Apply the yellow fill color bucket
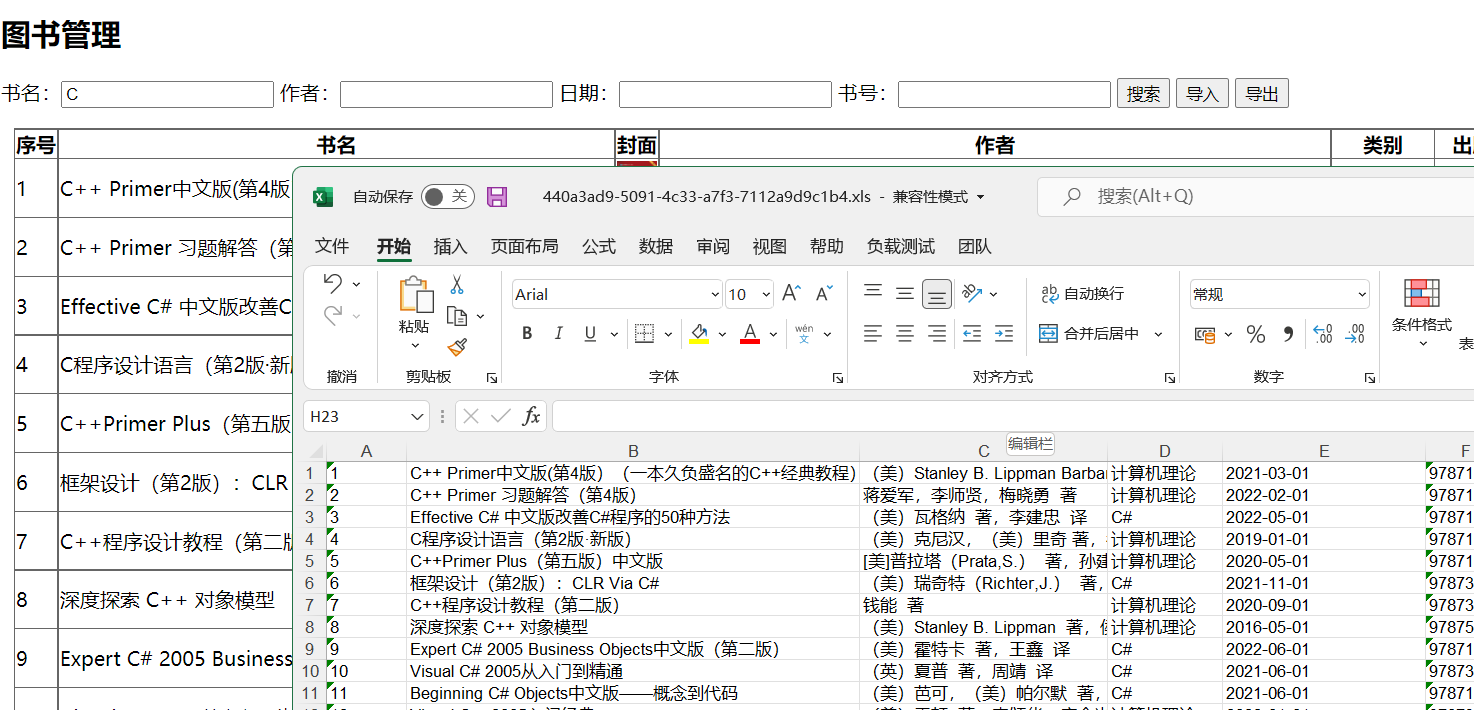Image resolution: width=1474 pixels, height=710 pixels. click(x=699, y=334)
